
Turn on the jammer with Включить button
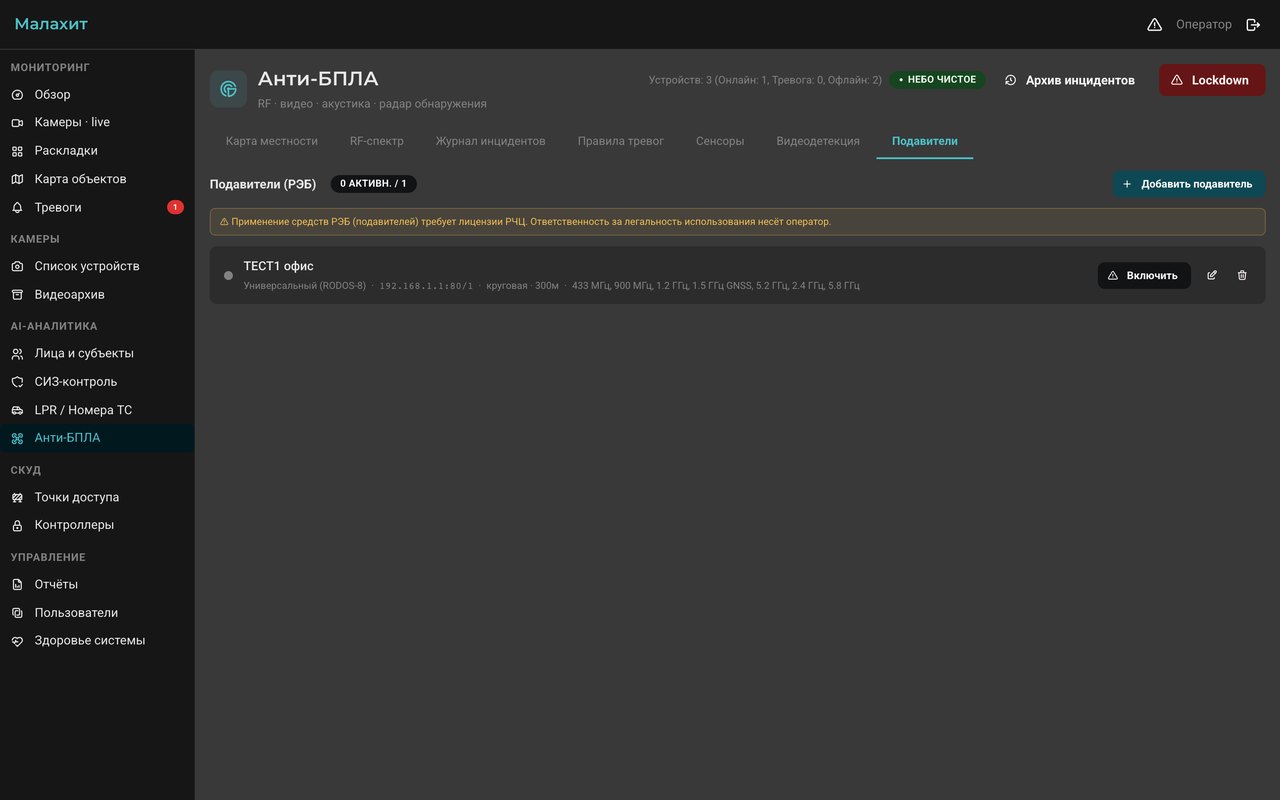pyautogui.click(x=1144, y=275)
